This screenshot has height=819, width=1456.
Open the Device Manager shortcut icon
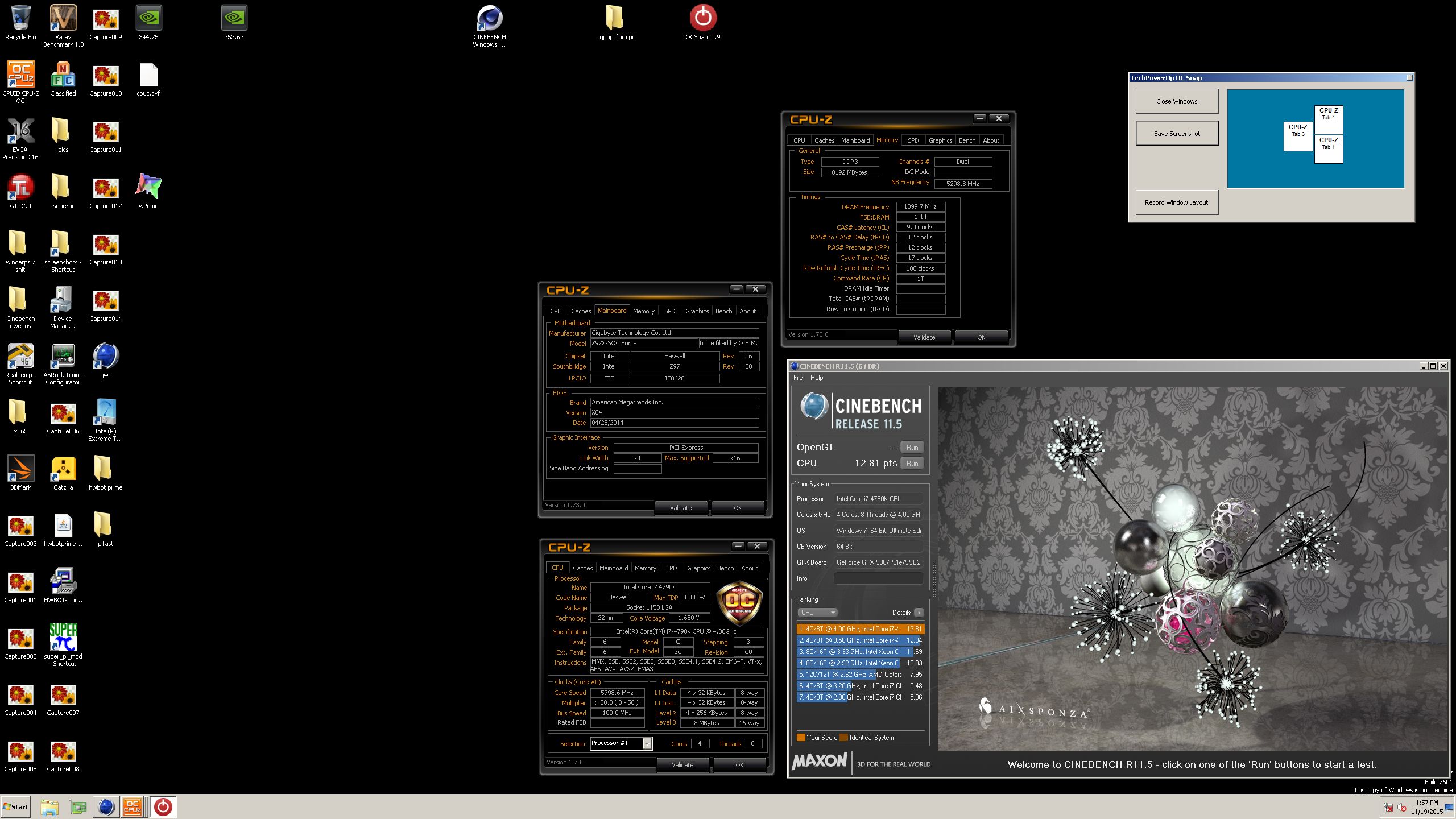click(63, 308)
